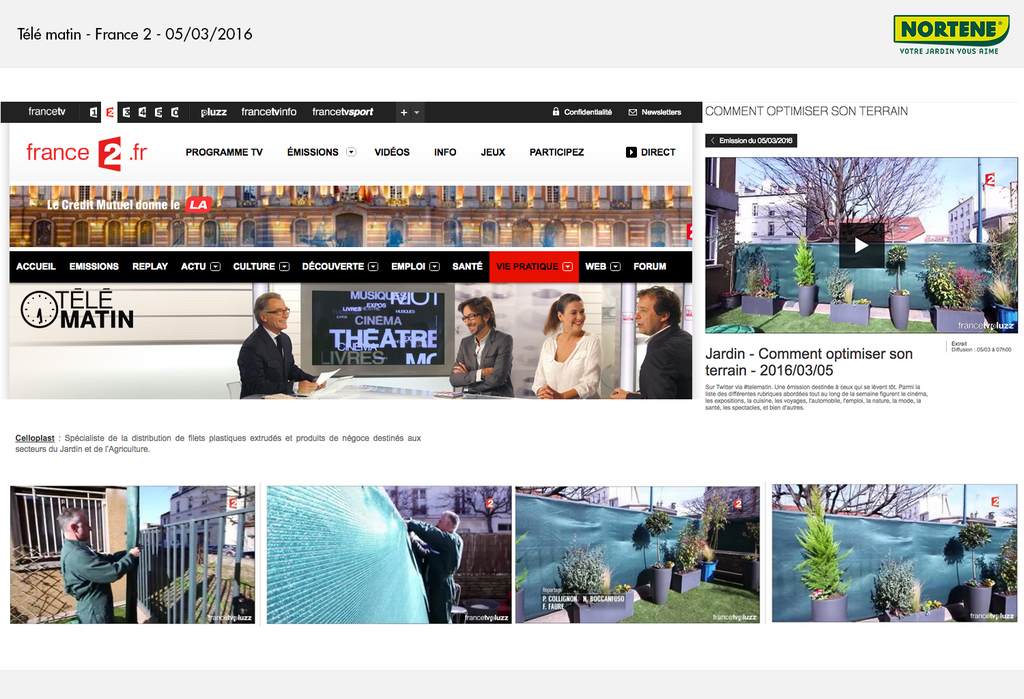
Task: Go to ACCUEIL tab
Action: [36, 267]
